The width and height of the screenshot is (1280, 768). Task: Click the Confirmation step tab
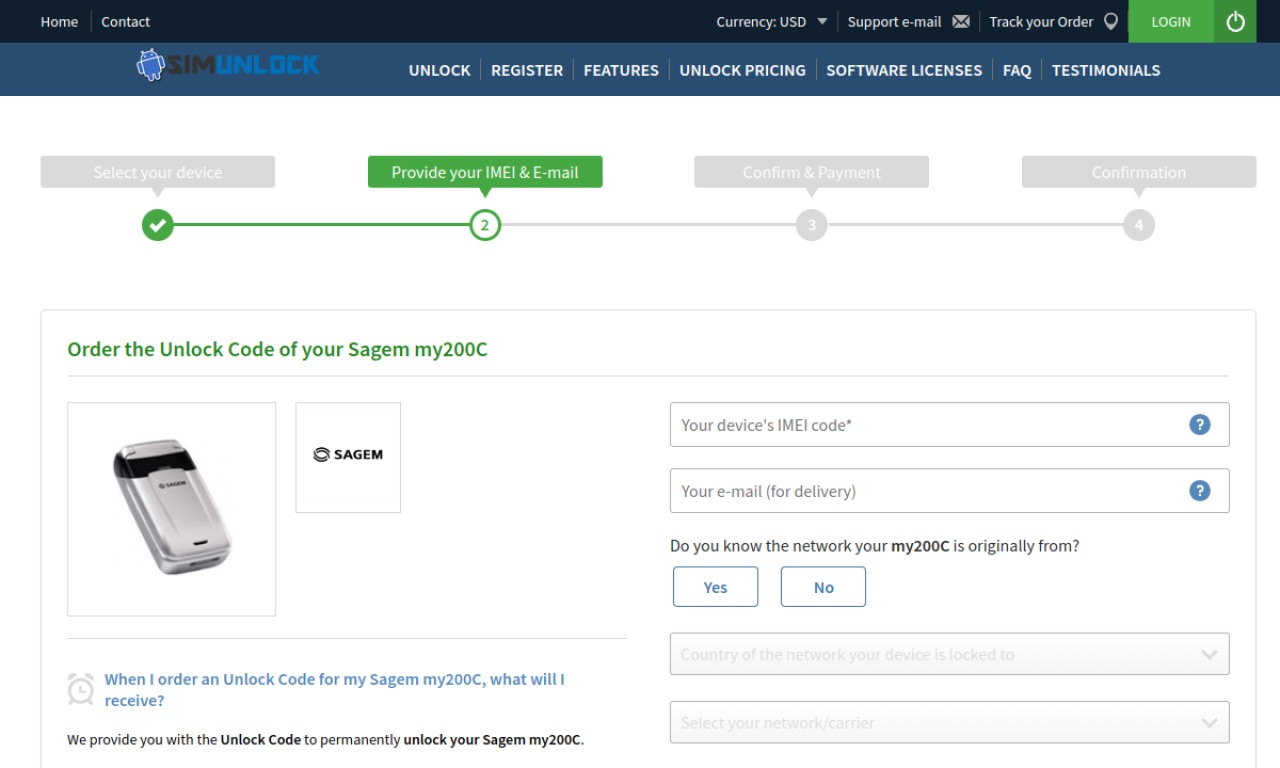tap(1139, 172)
